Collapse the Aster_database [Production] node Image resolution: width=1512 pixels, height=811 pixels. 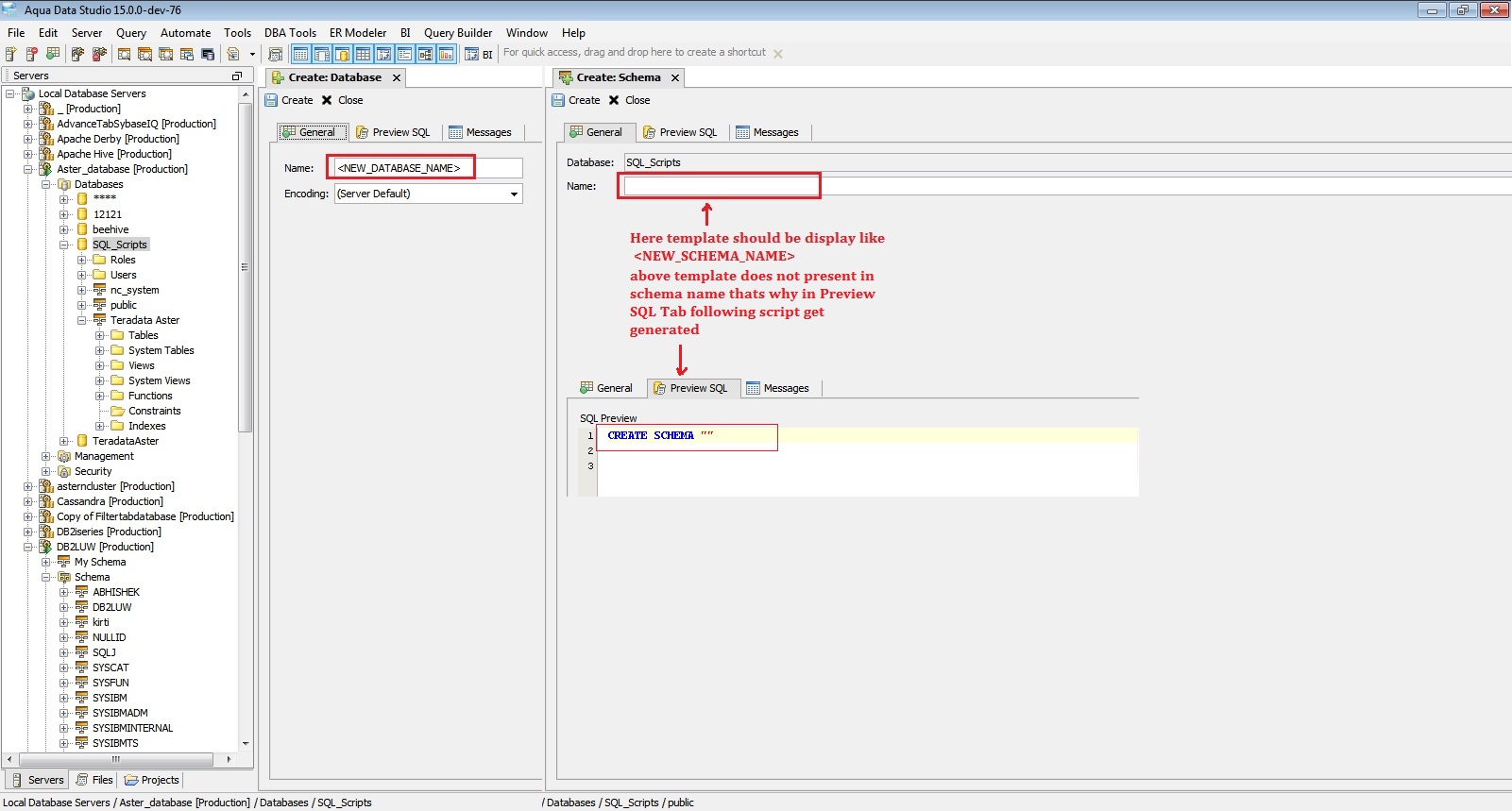[28, 169]
